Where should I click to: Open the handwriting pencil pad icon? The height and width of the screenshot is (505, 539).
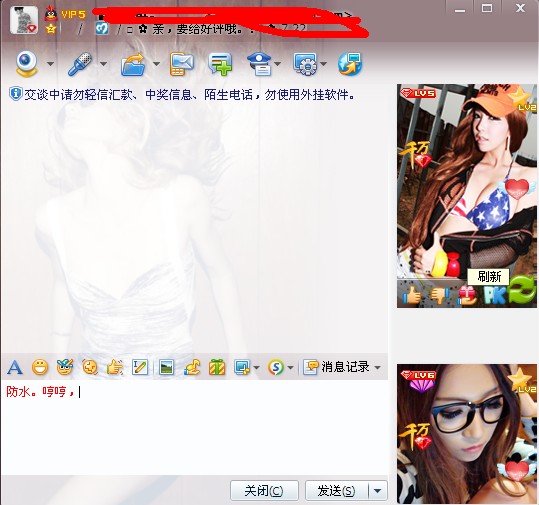(140, 367)
